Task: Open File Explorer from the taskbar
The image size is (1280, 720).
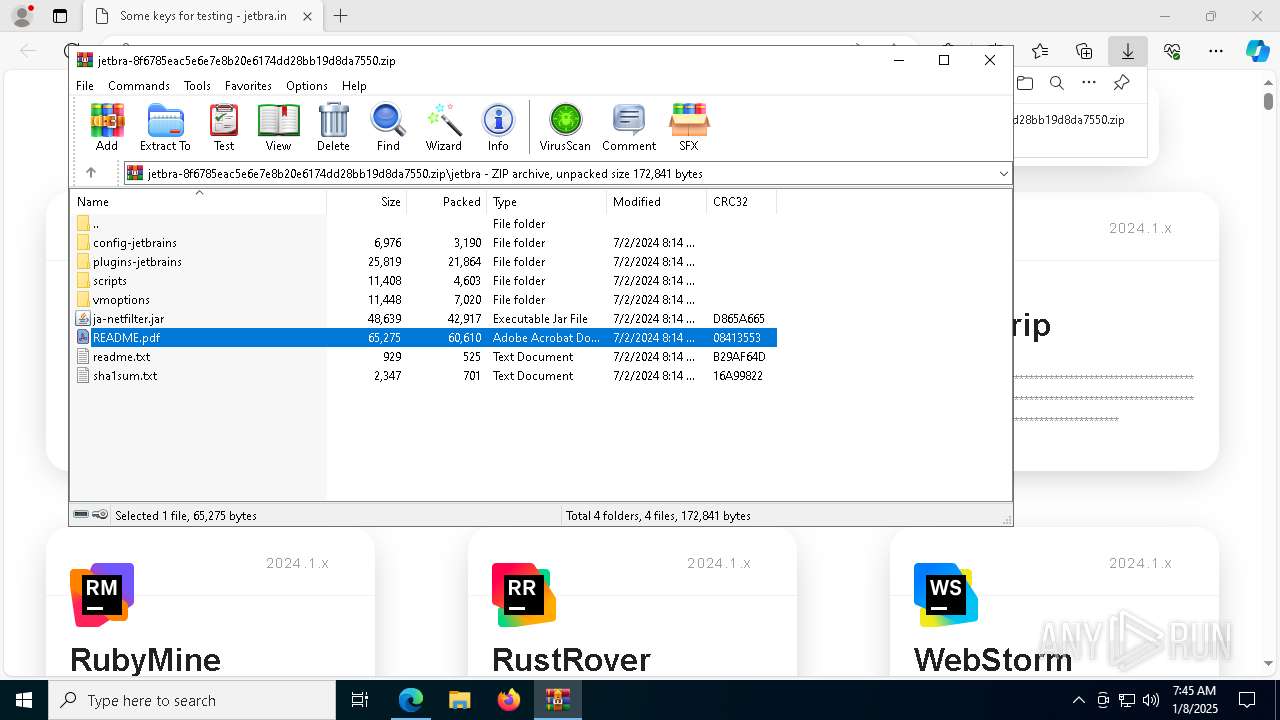Action: tap(459, 700)
